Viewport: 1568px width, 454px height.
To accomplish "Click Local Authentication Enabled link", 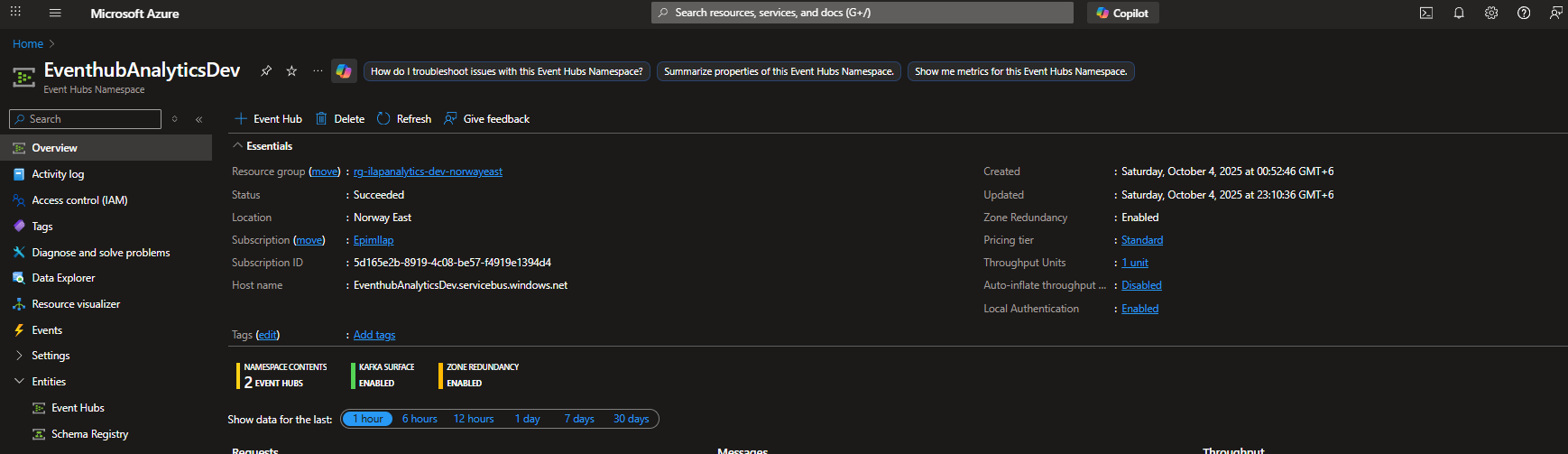I will click(x=1139, y=309).
